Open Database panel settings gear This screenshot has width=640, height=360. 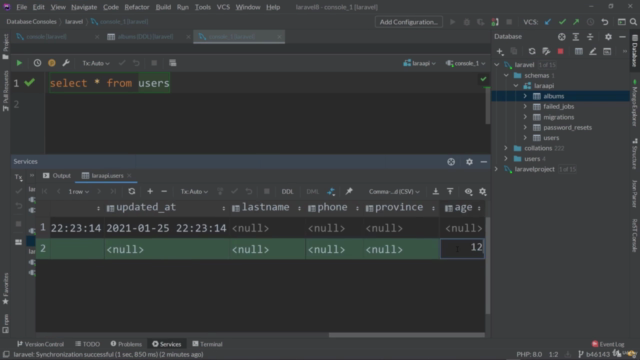click(608, 37)
